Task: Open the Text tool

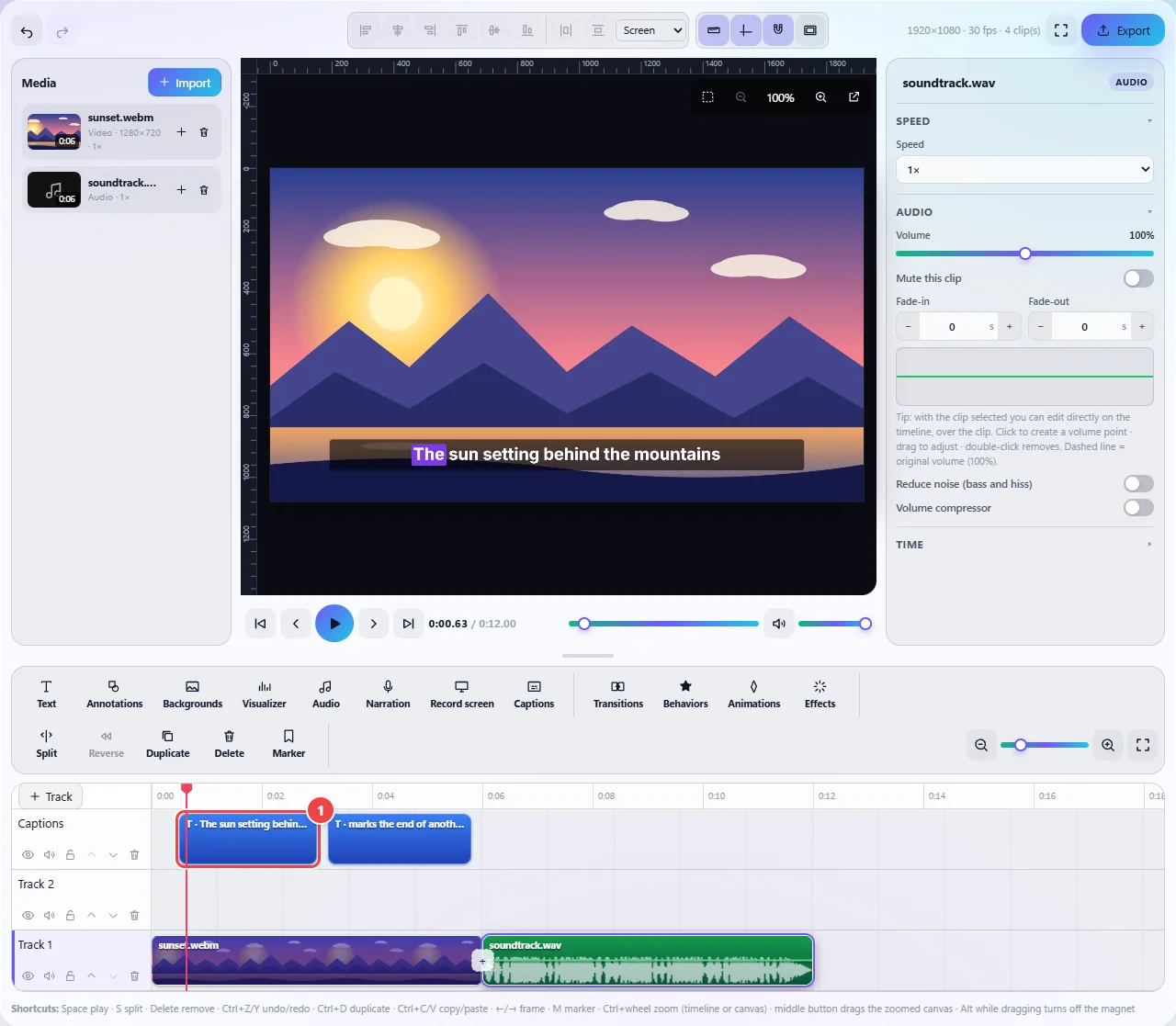Action: coord(46,694)
